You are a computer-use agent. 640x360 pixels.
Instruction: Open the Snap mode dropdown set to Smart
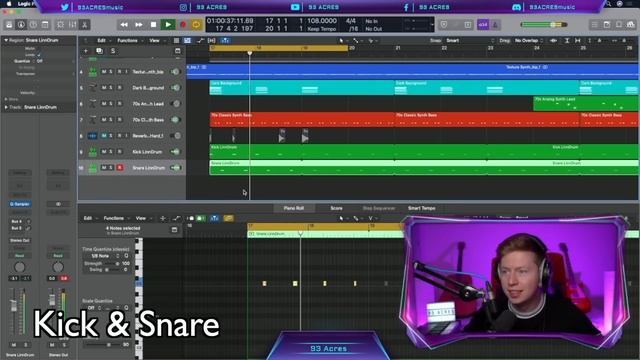tap(469, 40)
